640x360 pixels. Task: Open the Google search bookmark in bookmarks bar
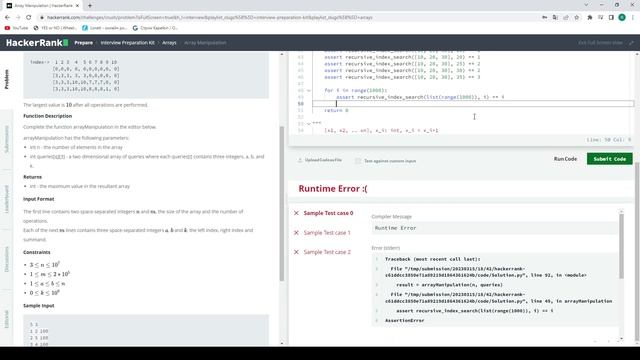[x=155, y=28]
